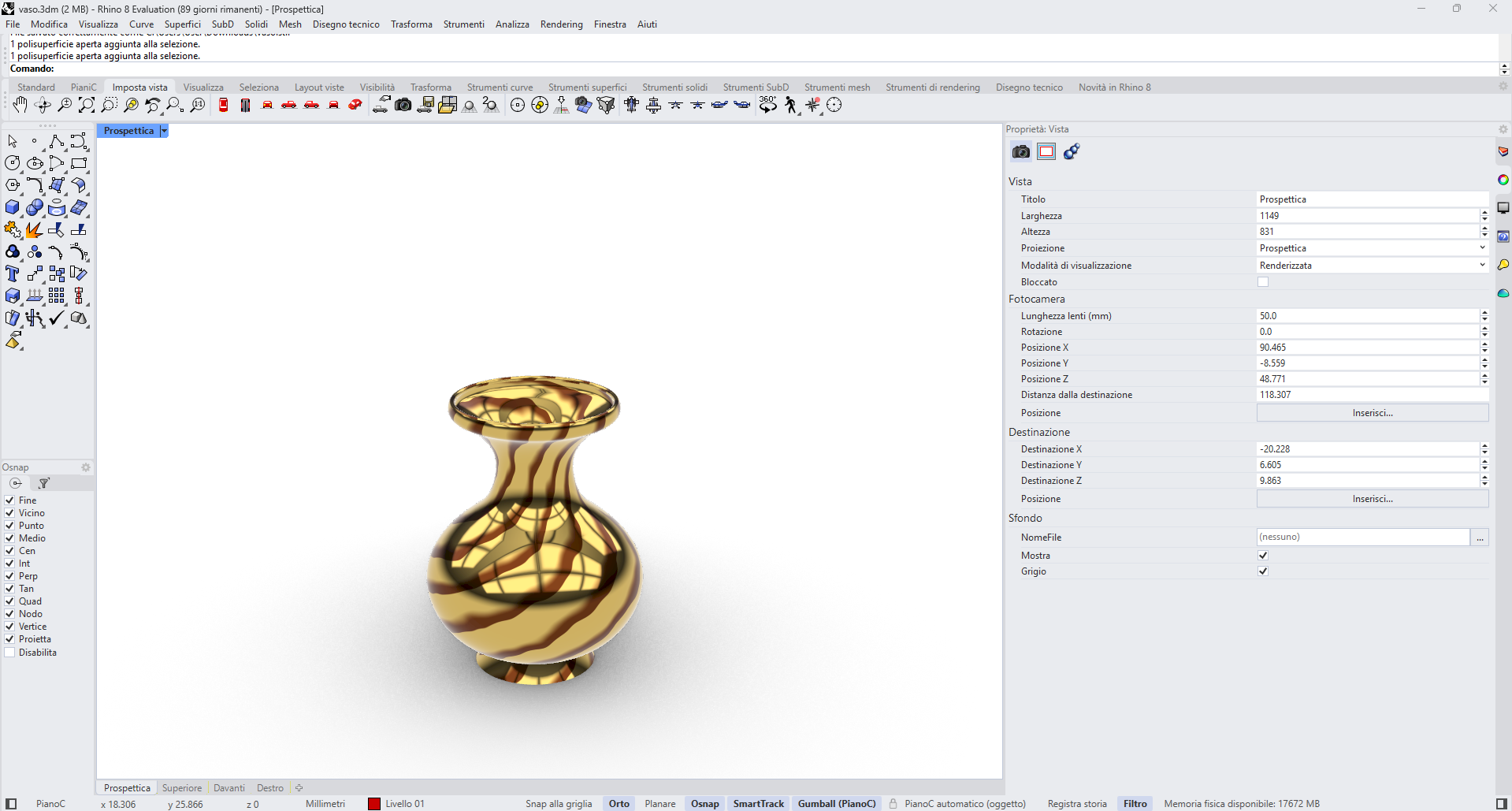Open the Rendering menu
1512x811 pixels.
click(x=561, y=24)
